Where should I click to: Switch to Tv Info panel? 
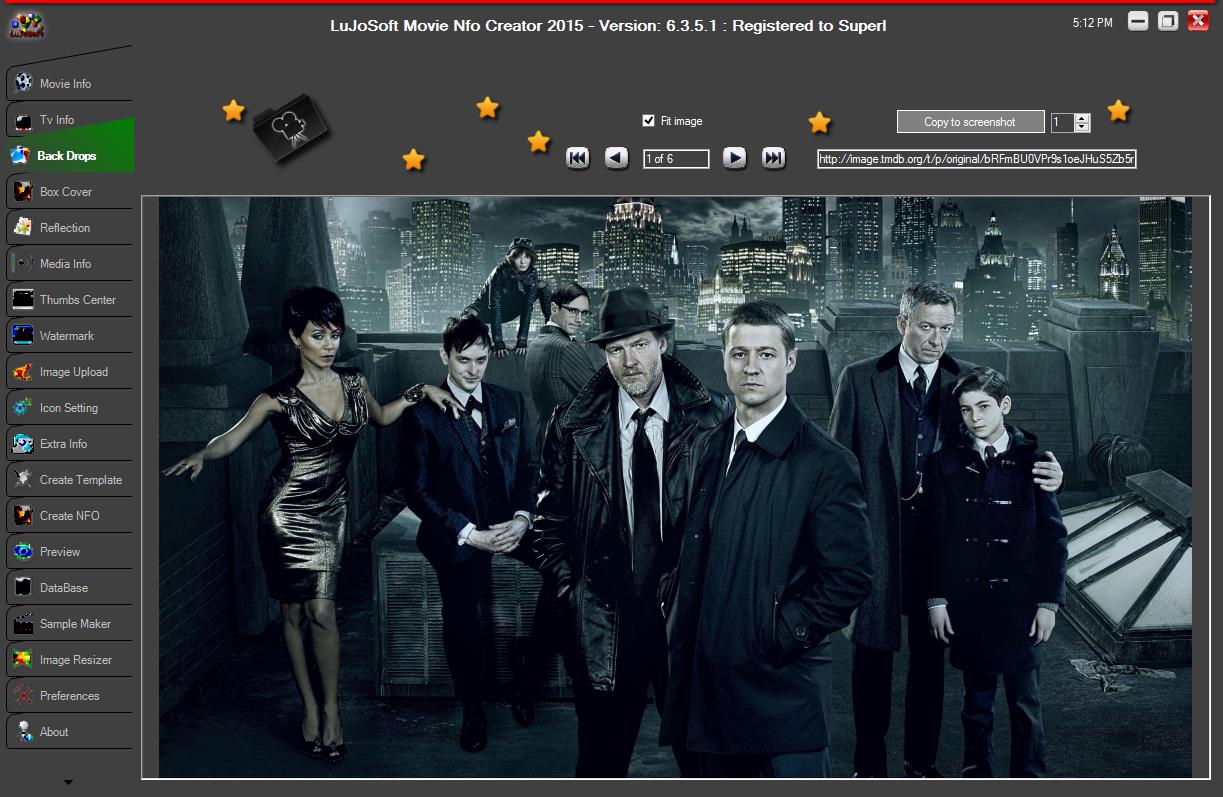pos(69,119)
